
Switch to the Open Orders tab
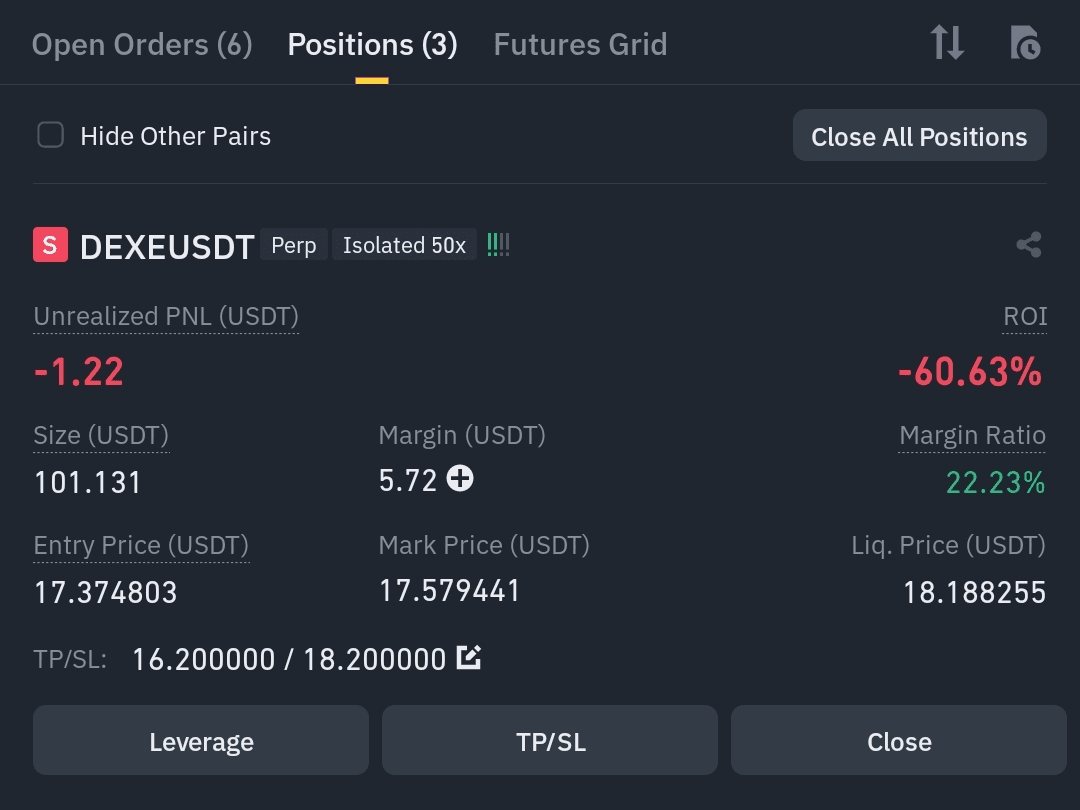142,45
